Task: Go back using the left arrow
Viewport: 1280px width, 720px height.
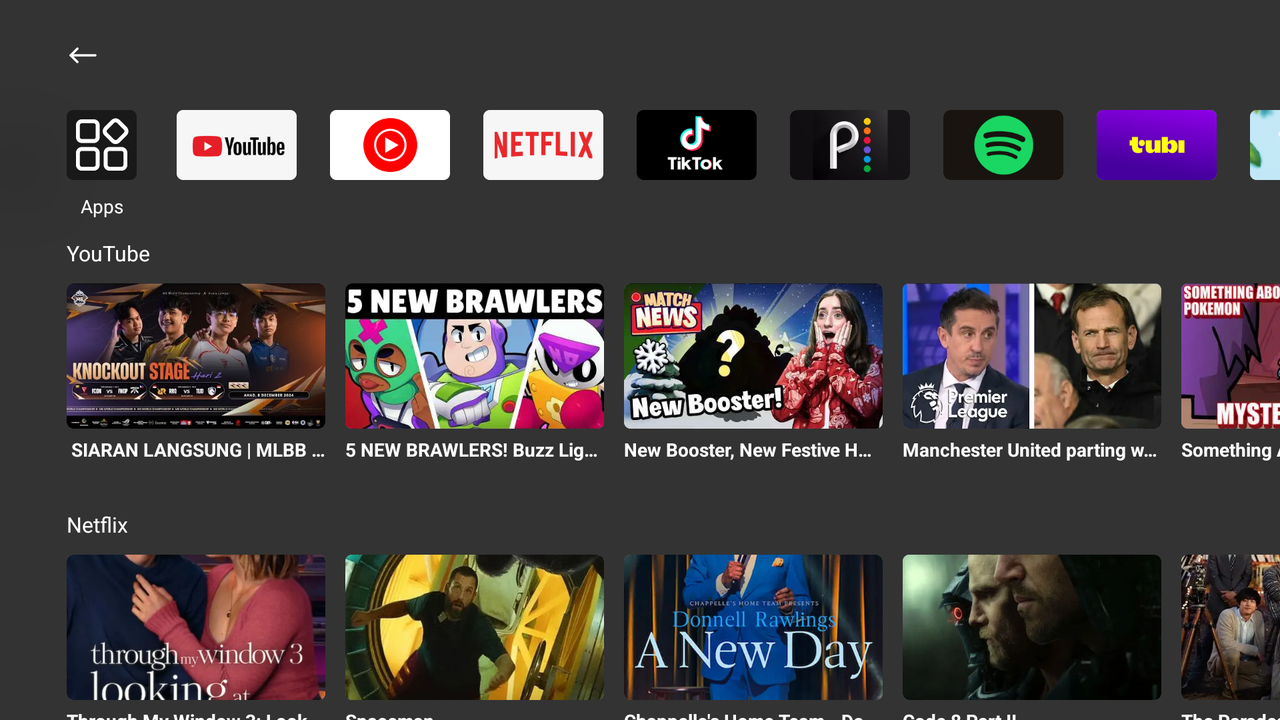Action: pos(83,56)
